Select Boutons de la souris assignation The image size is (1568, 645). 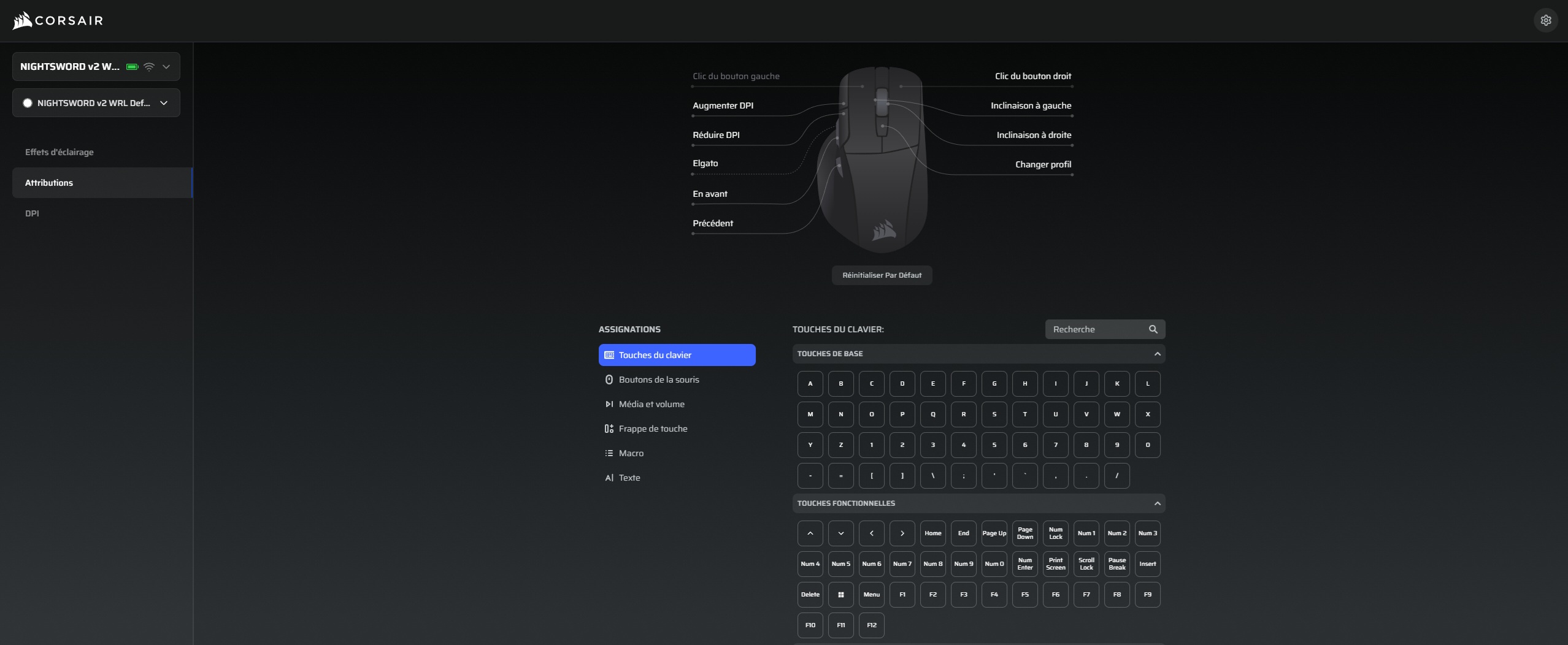pos(677,380)
